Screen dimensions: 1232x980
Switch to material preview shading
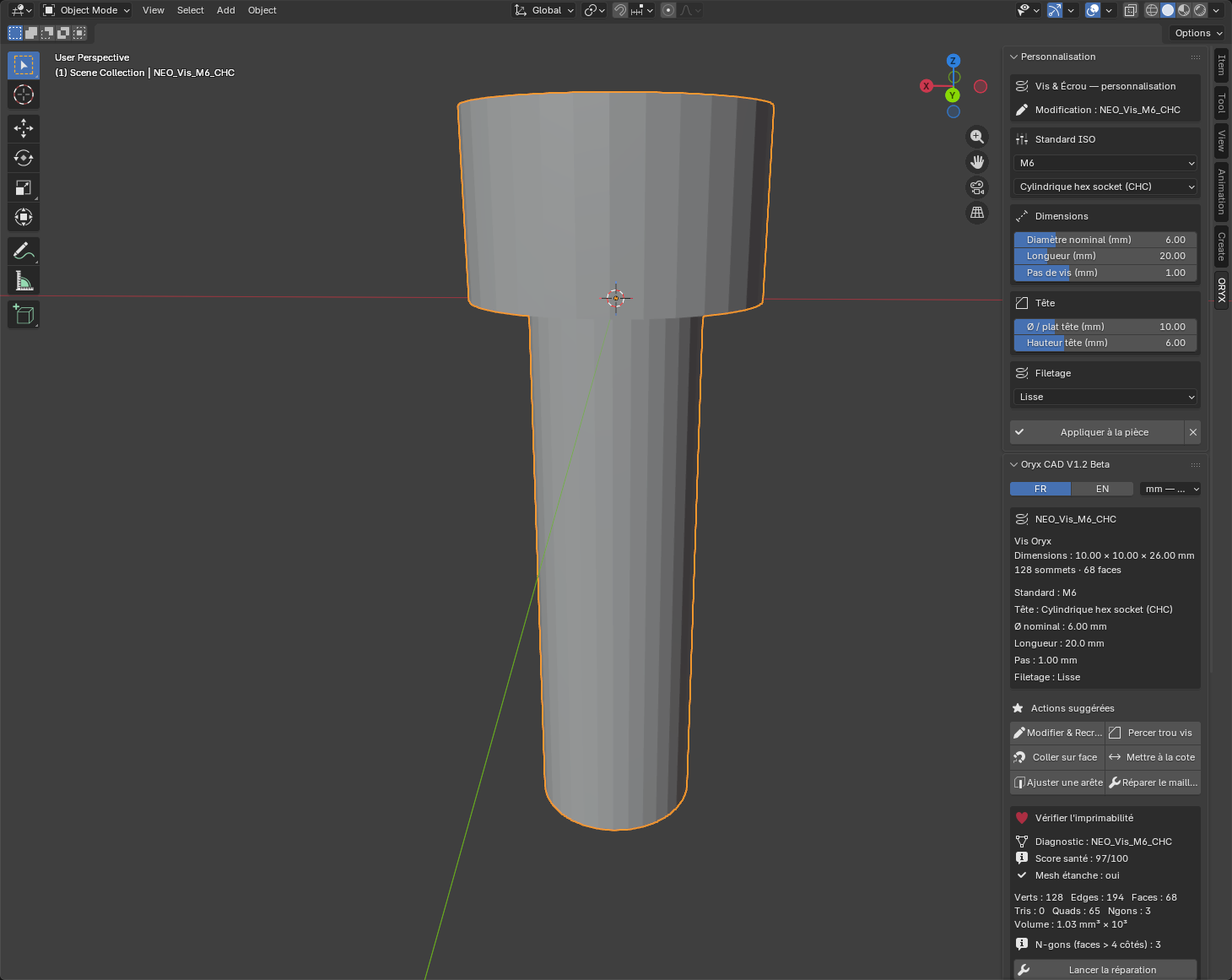[1184, 10]
